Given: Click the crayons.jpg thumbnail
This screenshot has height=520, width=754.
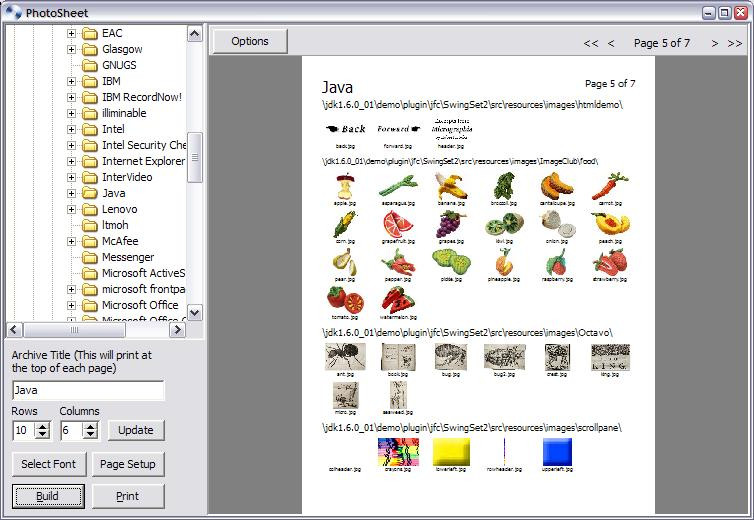Looking at the screenshot, I should (x=398, y=452).
